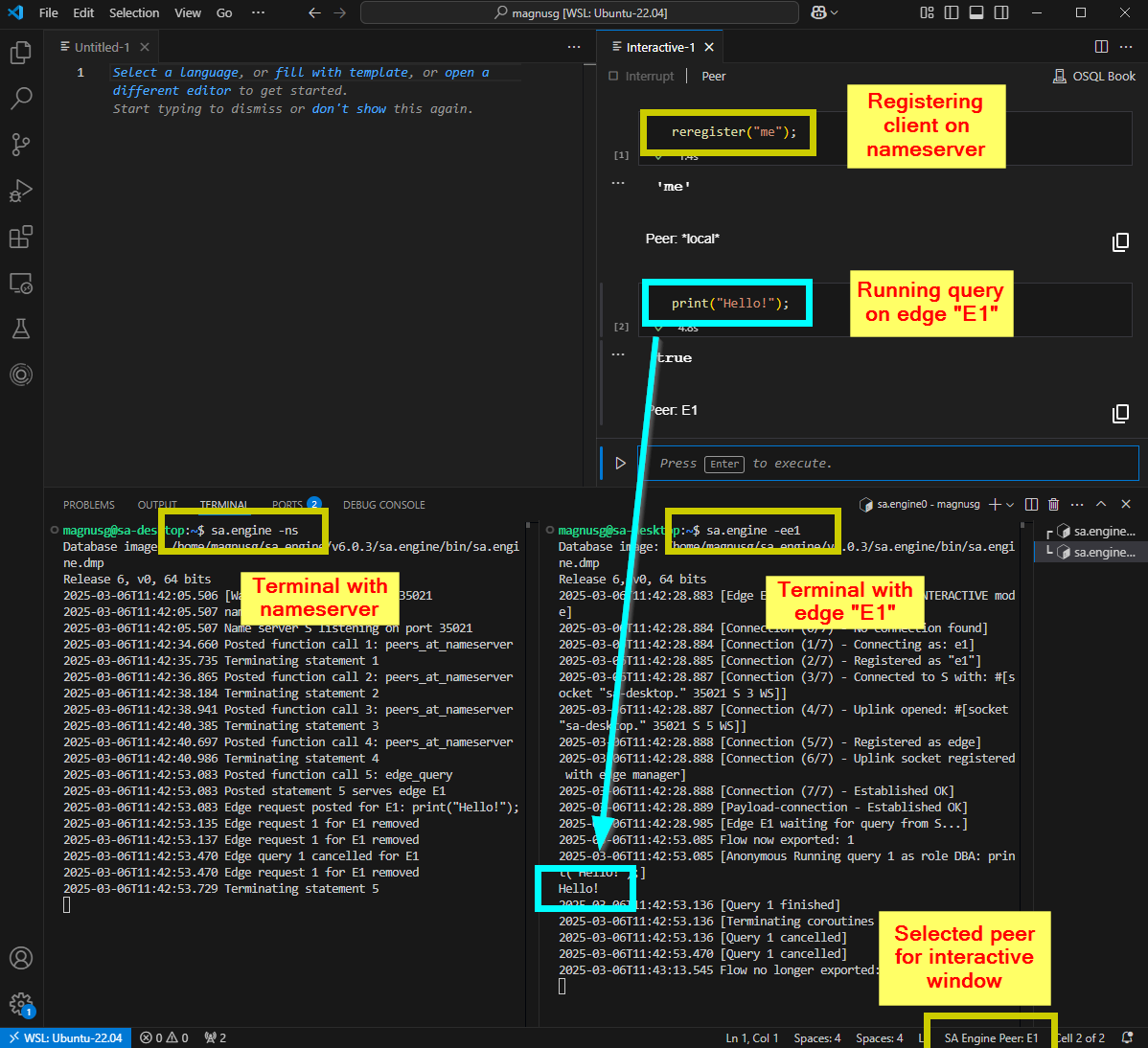Open the Search view in the activity bar
1148x1048 pixels.
(21, 98)
